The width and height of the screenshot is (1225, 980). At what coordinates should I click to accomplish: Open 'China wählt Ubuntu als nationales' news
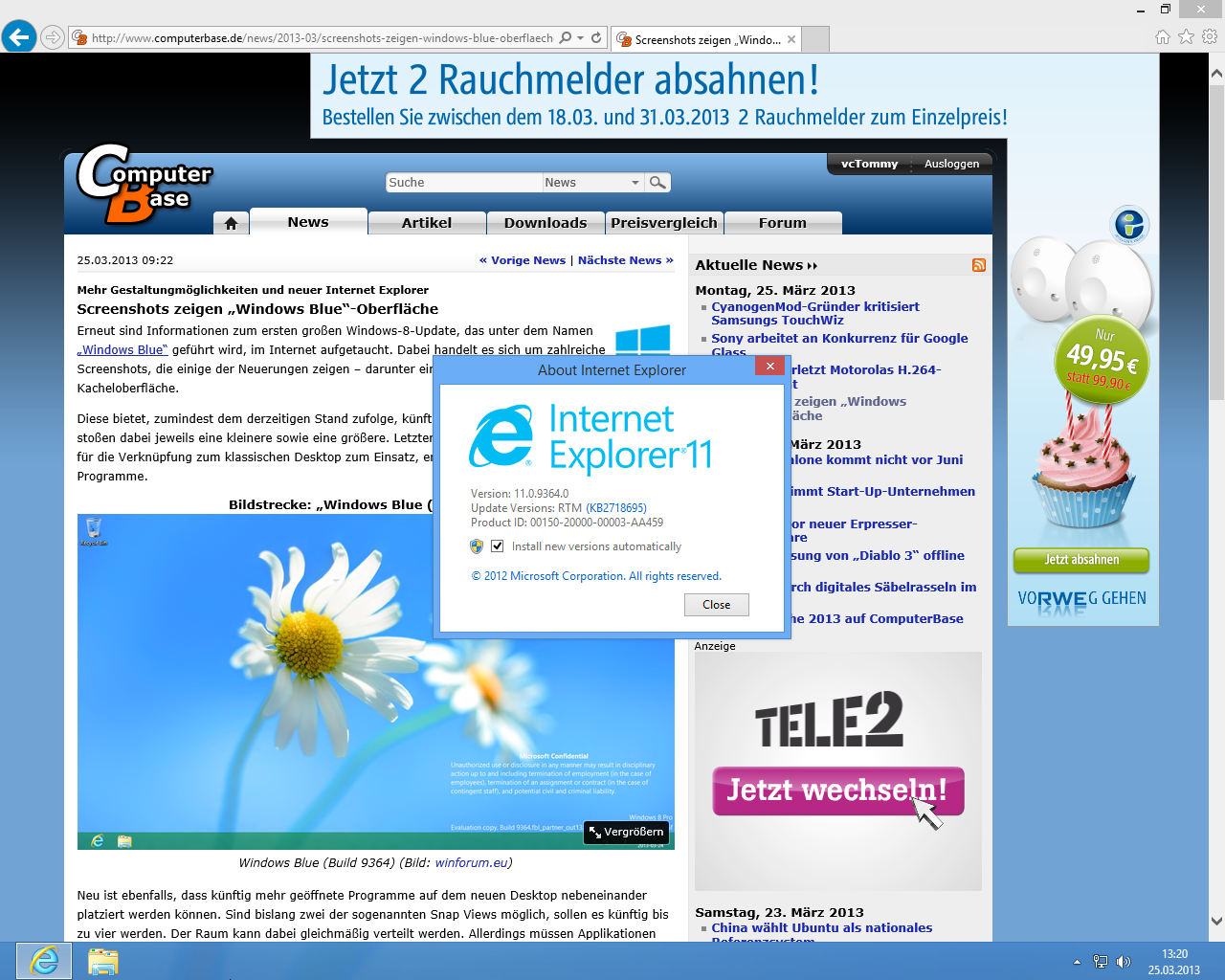(x=821, y=928)
